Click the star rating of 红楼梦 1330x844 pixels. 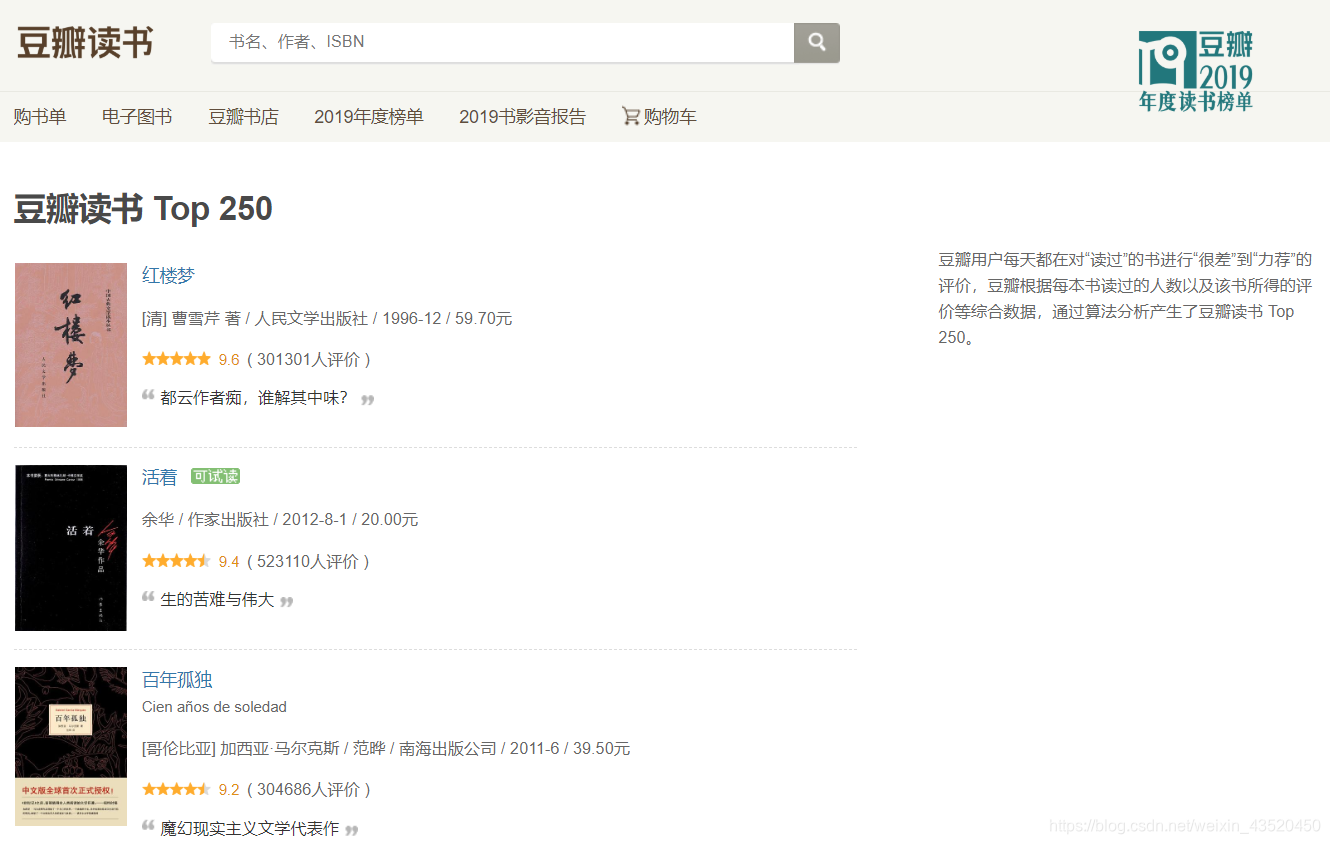(x=176, y=359)
